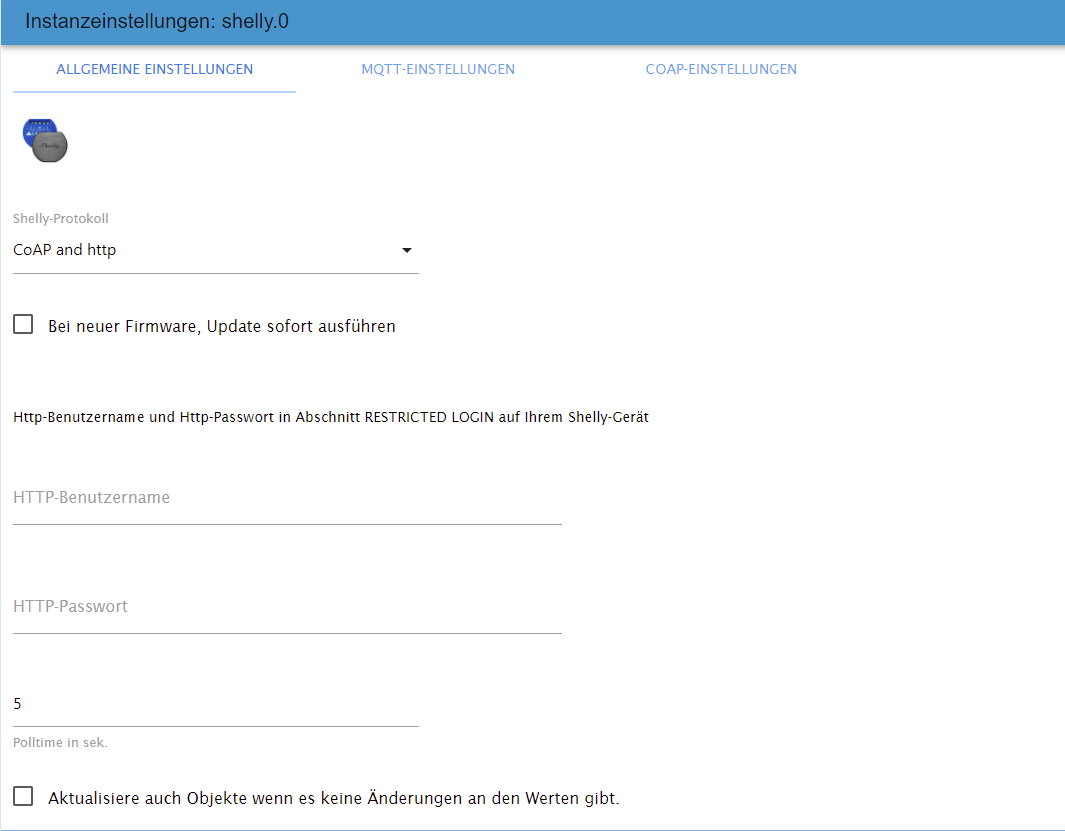Click the Polltime in sek. label

[x=60, y=743]
